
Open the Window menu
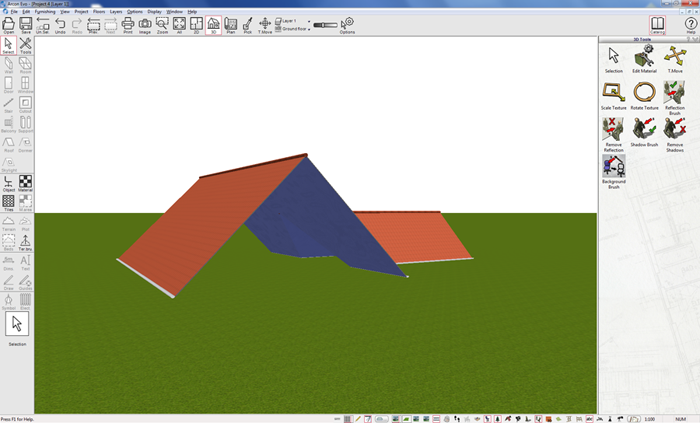pyautogui.click(x=175, y=12)
